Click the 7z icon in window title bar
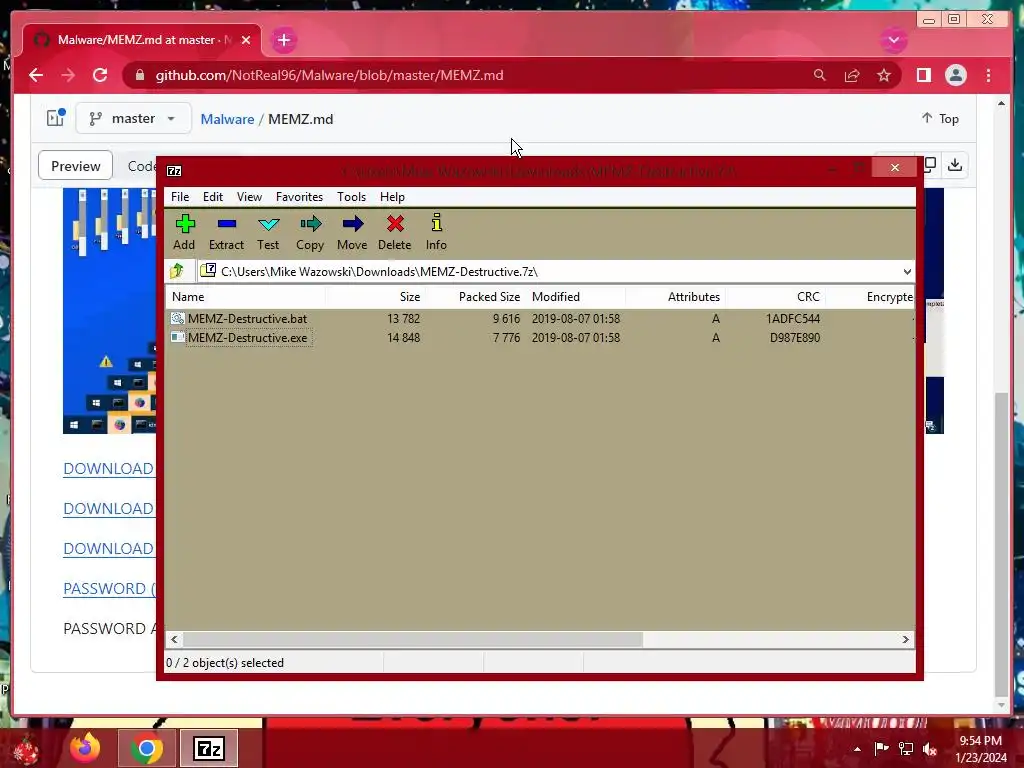Screen dimensions: 1024x768 [x=174, y=171]
